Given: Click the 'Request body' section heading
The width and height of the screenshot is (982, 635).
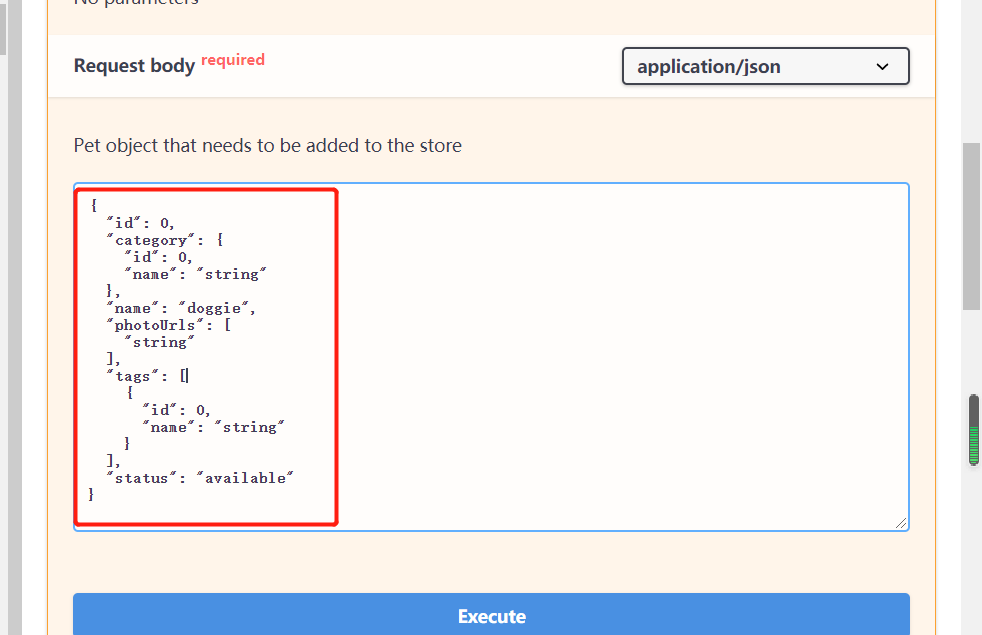Looking at the screenshot, I should click(134, 65).
